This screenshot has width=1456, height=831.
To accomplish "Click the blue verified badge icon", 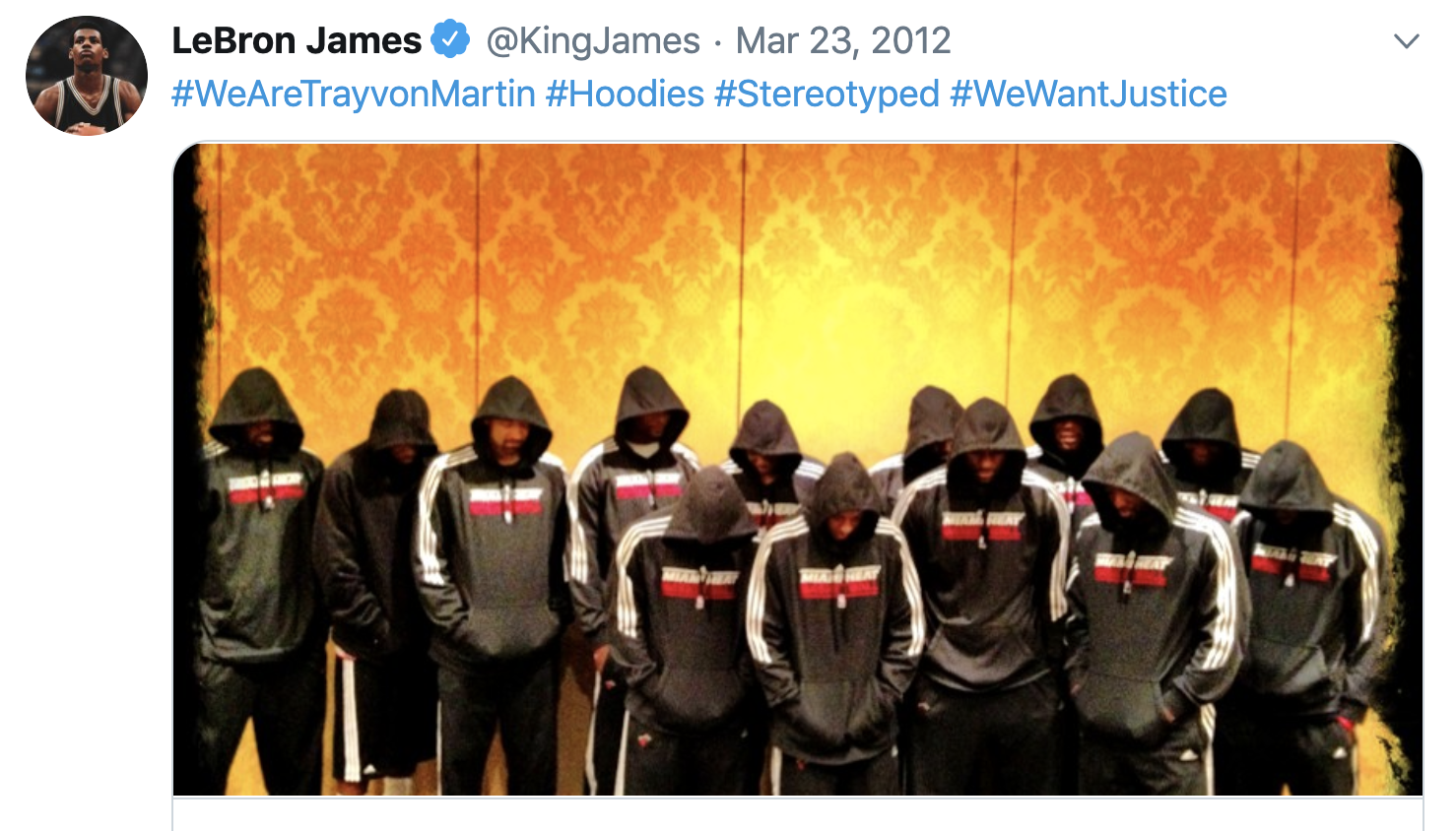I will pyautogui.click(x=450, y=39).
